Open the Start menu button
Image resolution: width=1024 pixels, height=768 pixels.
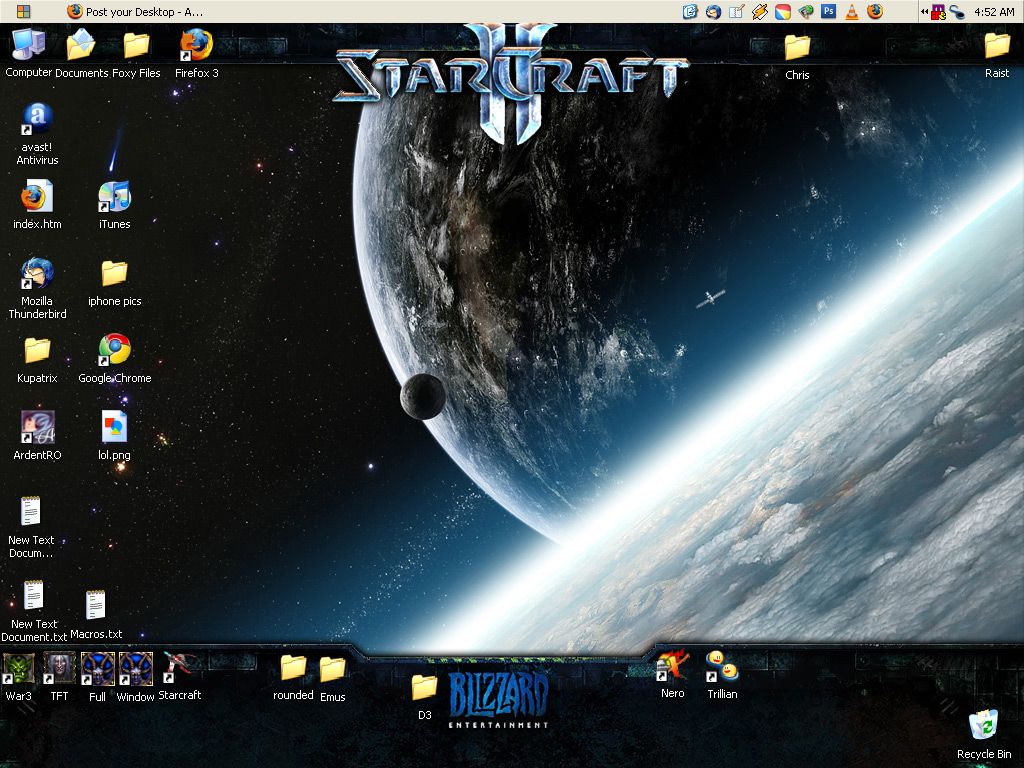24,11
